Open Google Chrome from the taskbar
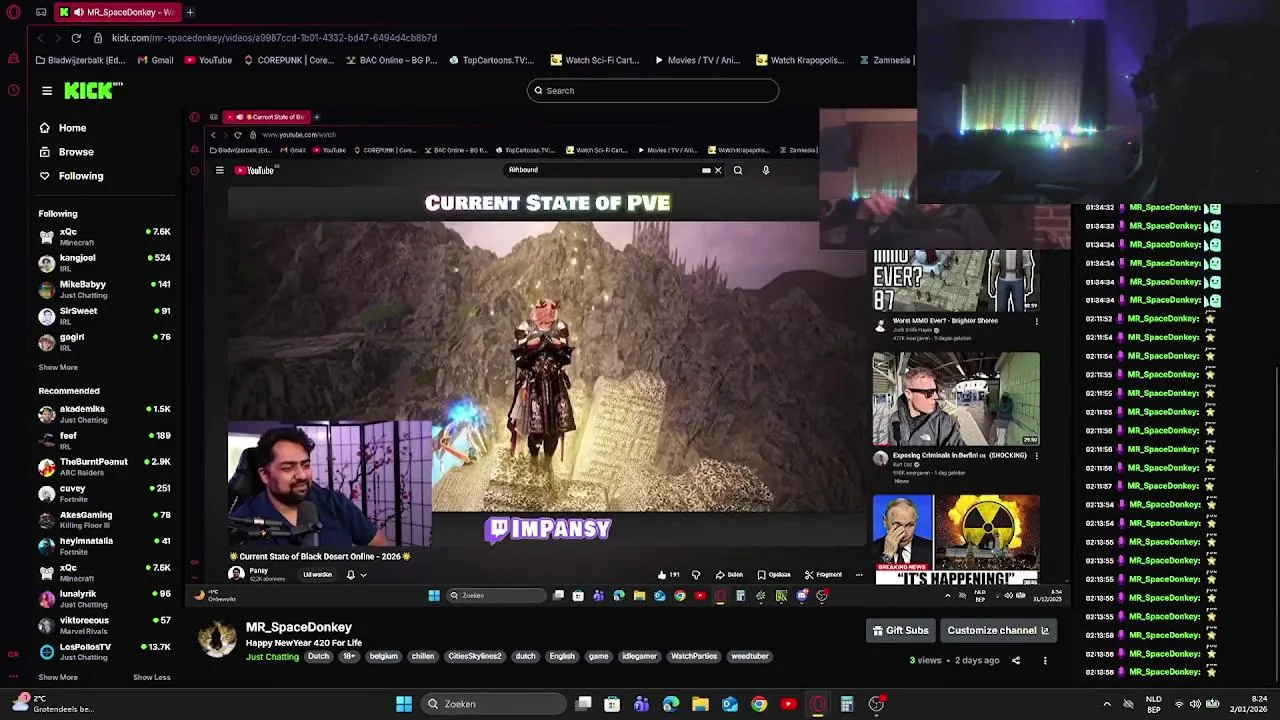Screen dimensions: 1280x720 point(759,704)
